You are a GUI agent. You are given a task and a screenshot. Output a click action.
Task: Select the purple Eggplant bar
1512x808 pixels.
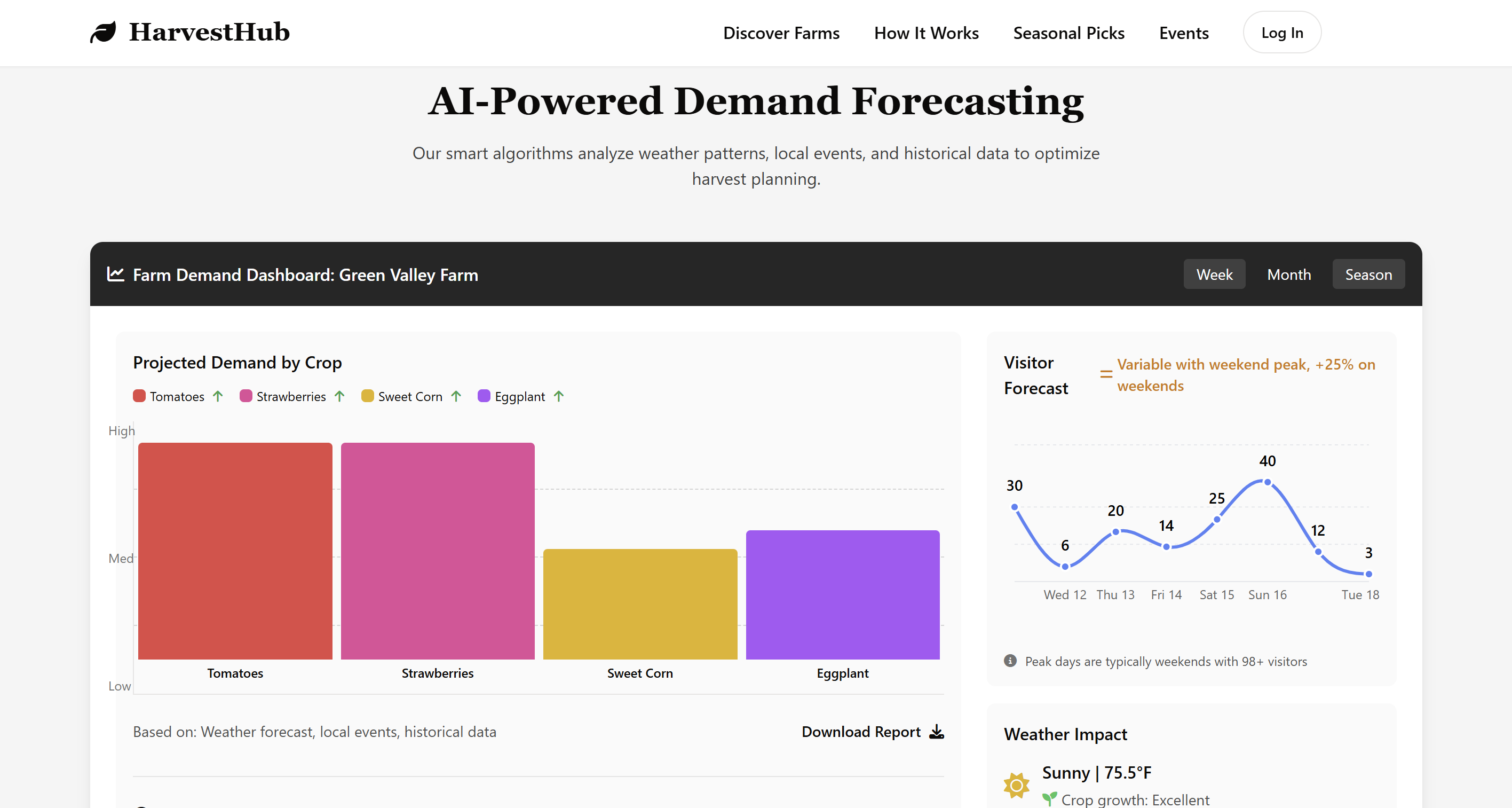click(842, 594)
